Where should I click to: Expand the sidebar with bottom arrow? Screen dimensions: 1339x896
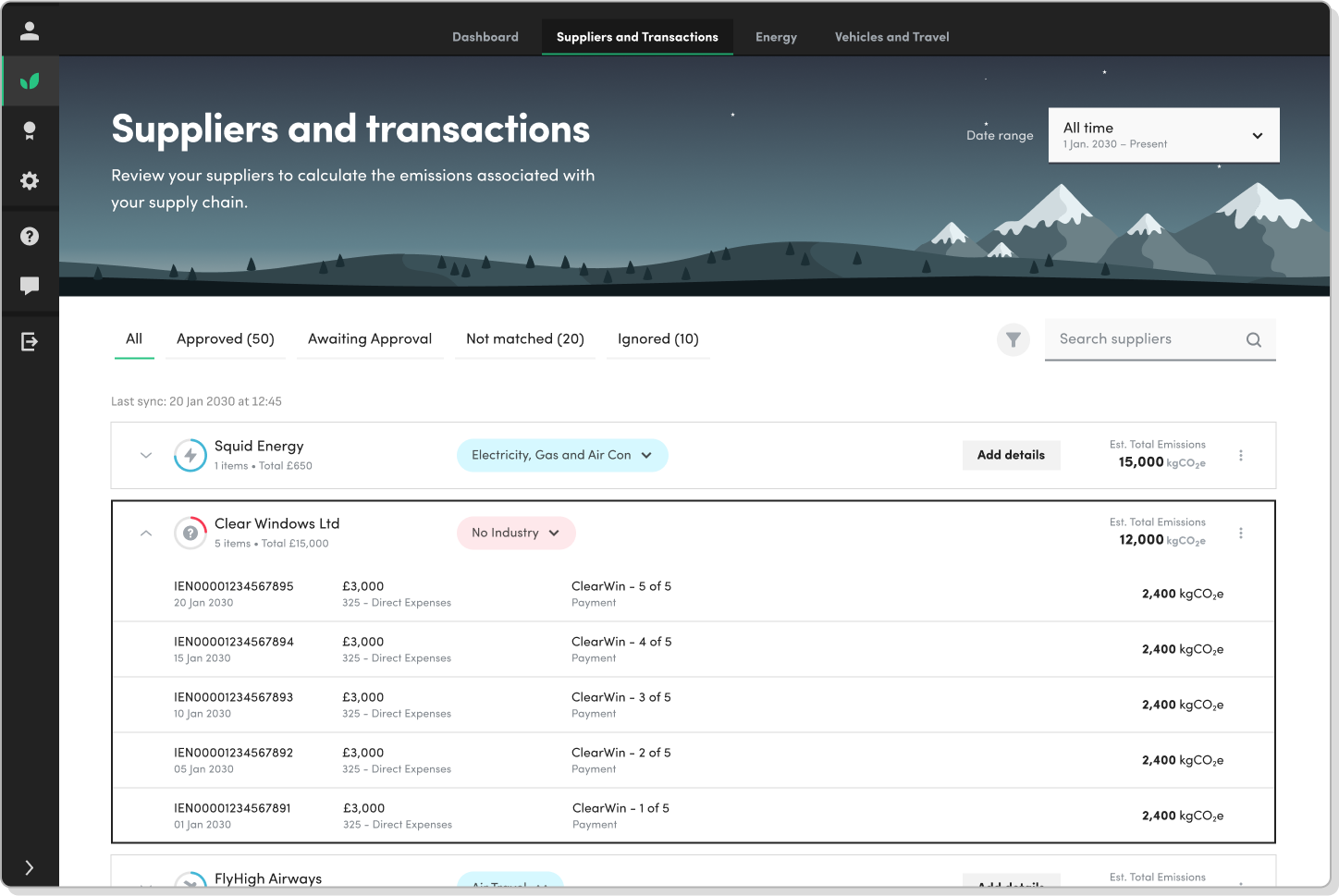click(x=30, y=867)
